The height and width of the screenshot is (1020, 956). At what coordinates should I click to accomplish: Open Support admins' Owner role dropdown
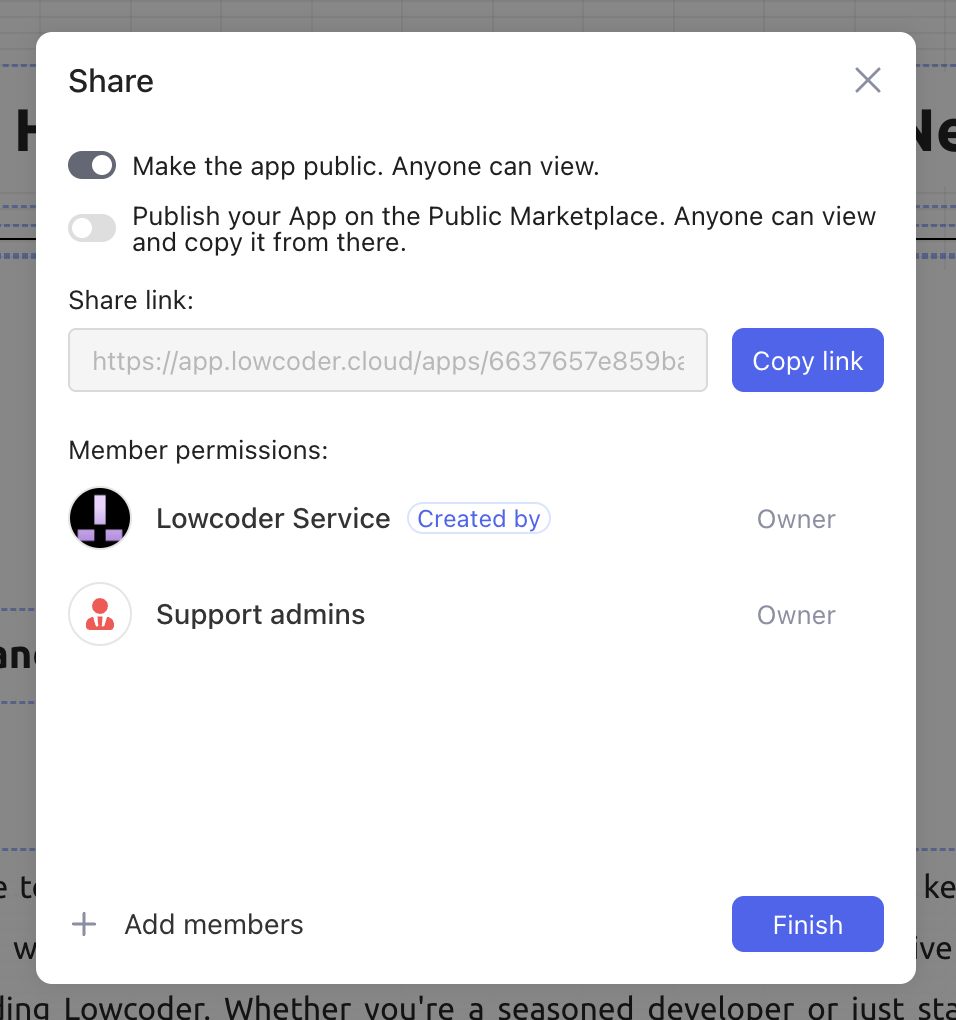(796, 615)
